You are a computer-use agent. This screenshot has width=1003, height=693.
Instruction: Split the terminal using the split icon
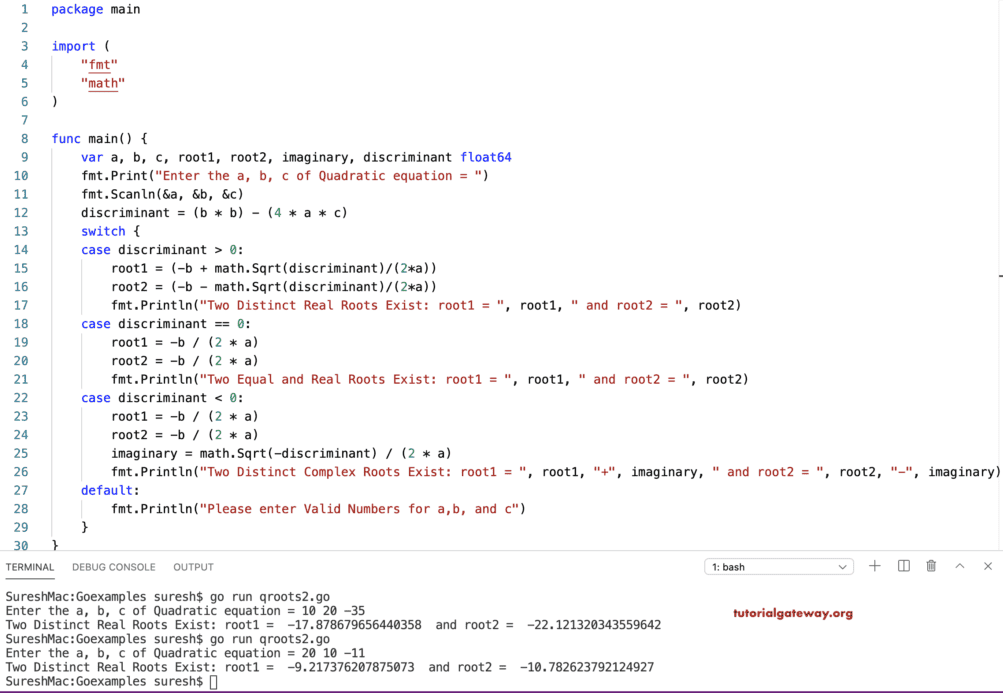[902, 566]
